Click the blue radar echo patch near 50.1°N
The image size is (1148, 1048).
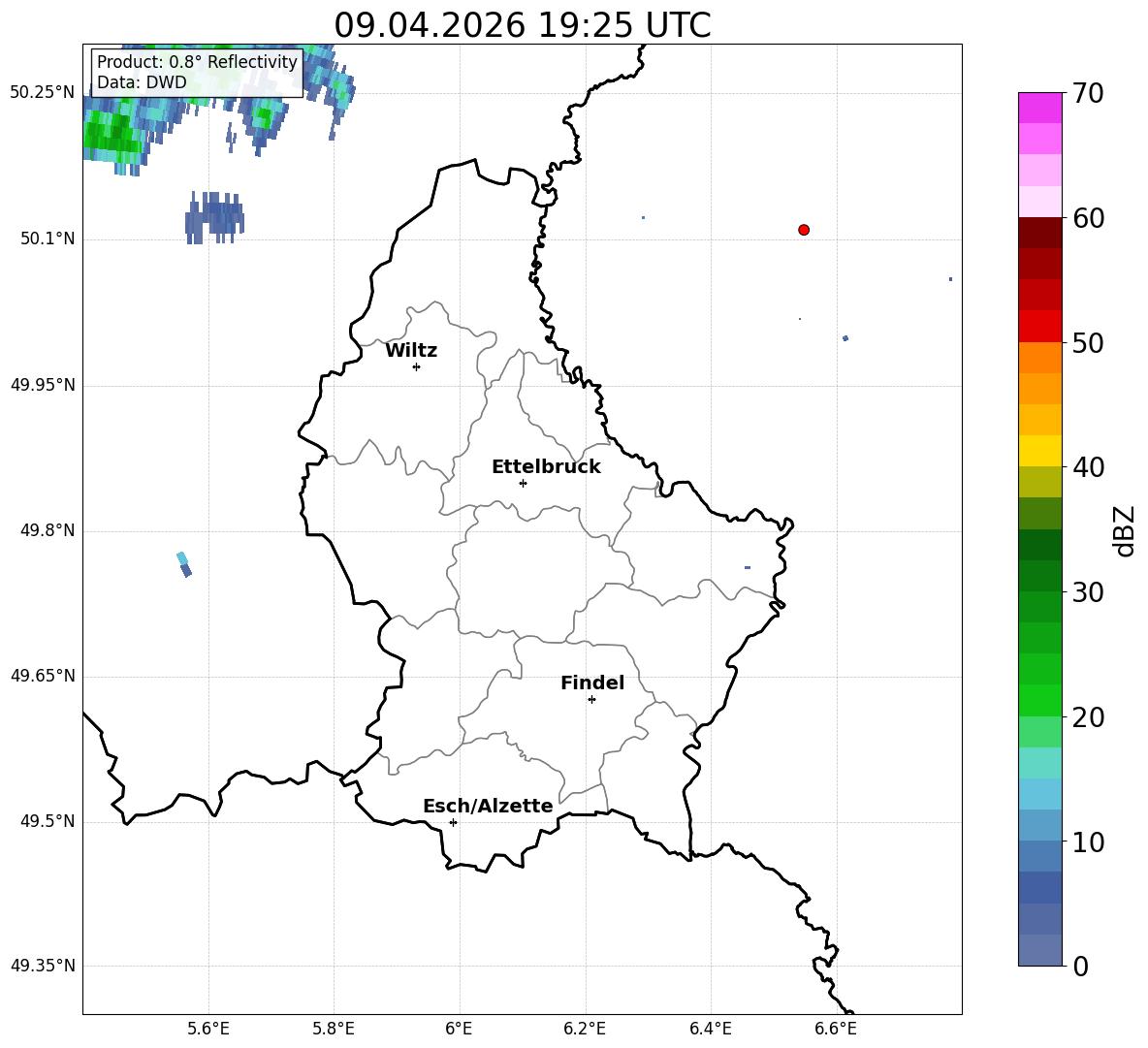pos(213,217)
